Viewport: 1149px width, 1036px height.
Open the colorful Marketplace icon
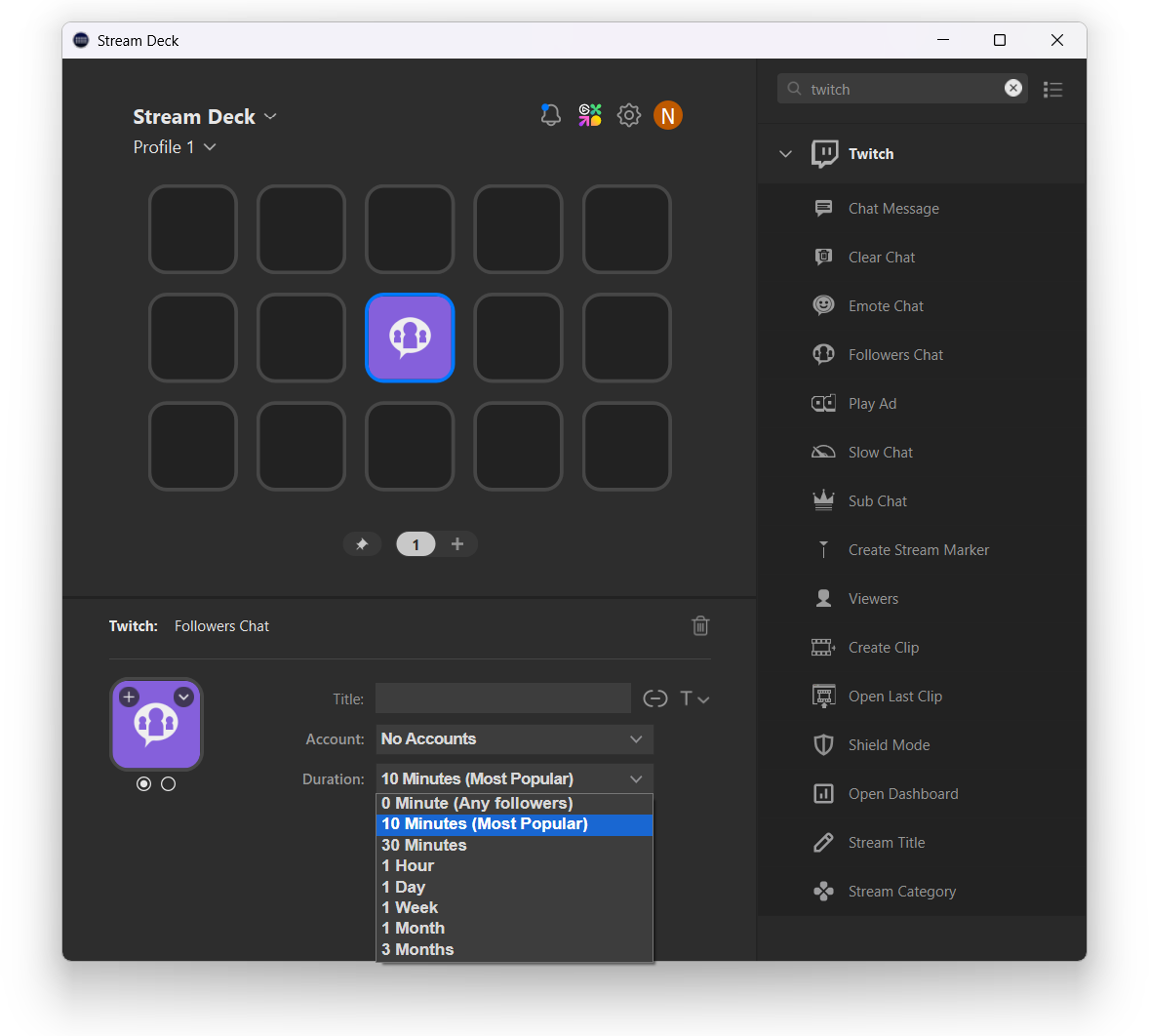[590, 115]
